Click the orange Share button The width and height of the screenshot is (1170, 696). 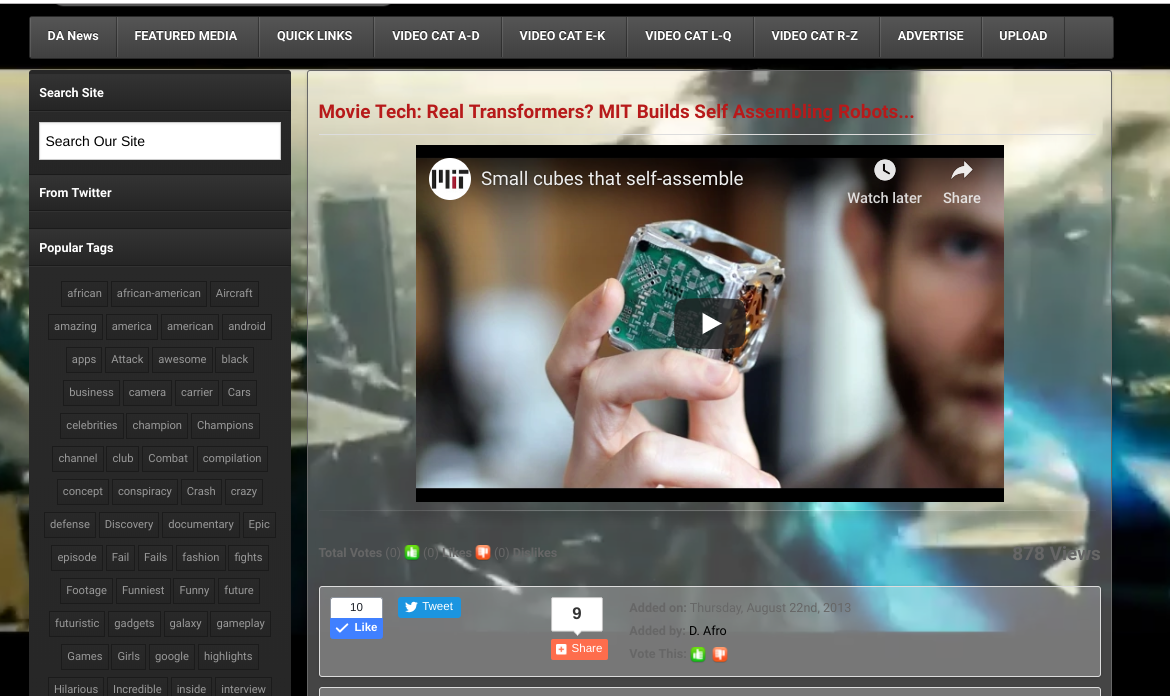579,649
